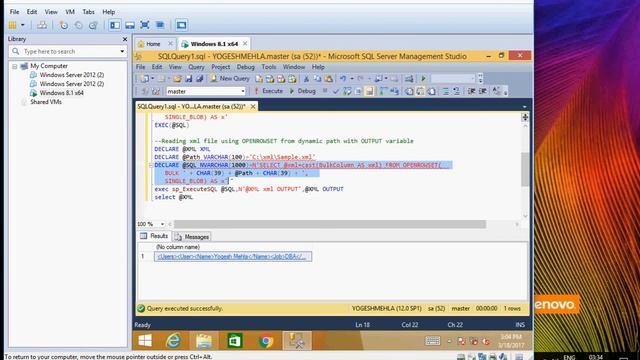Screen dimensions: 640x360
Task: Open the New Project dropdown arrow
Action: [x=152, y=78]
